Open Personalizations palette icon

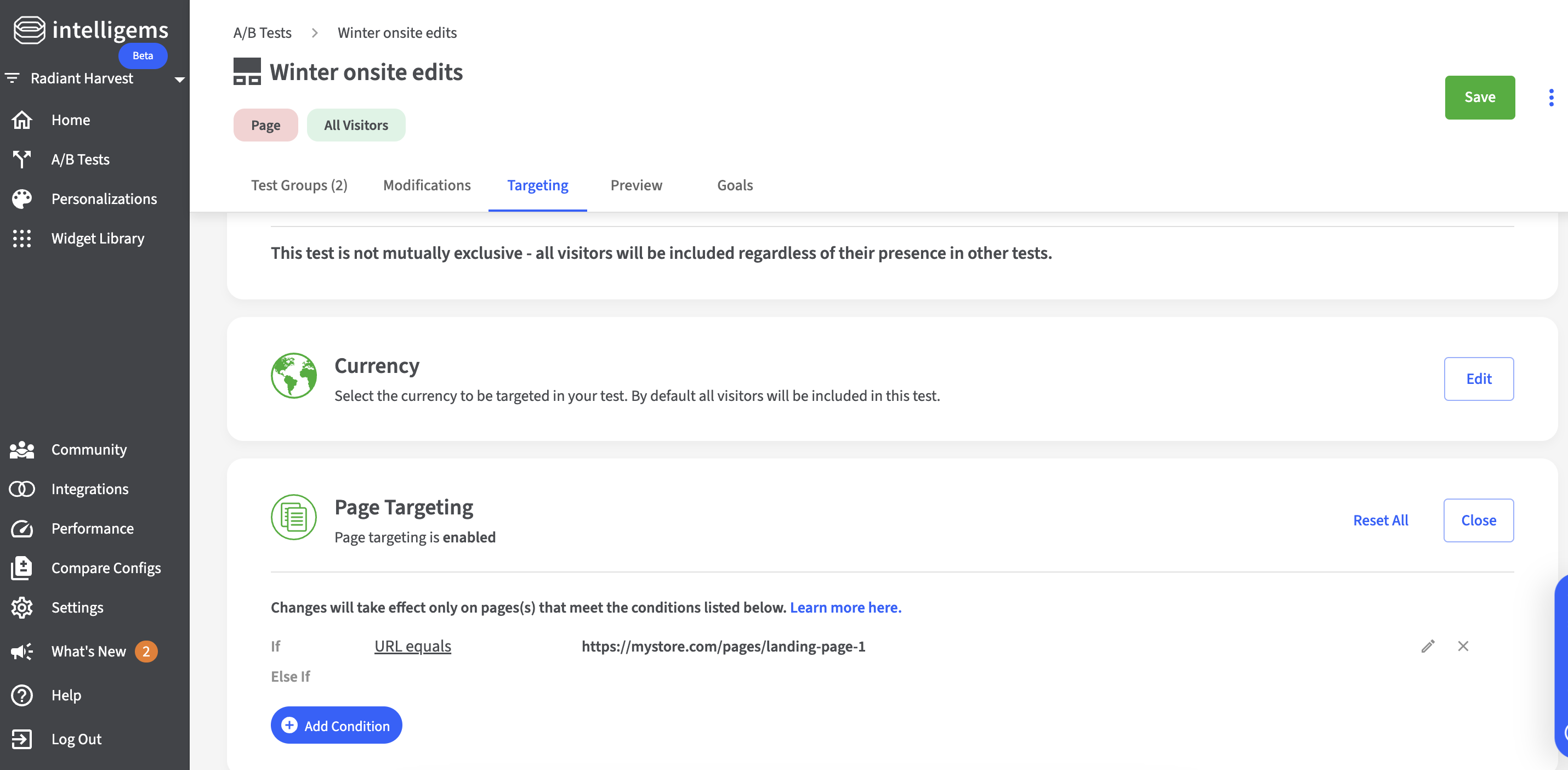pyautogui.click(x=22, y=199)
